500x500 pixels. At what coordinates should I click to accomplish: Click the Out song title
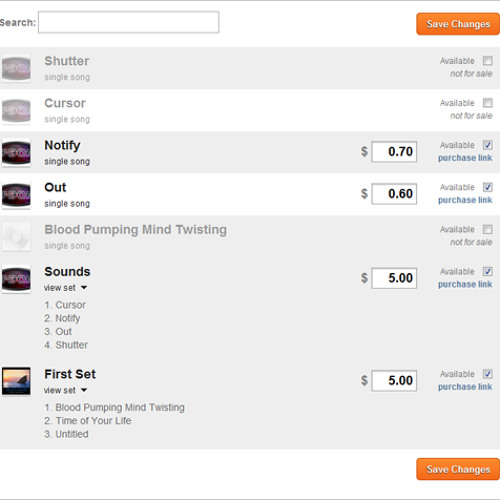click(55, 187)
